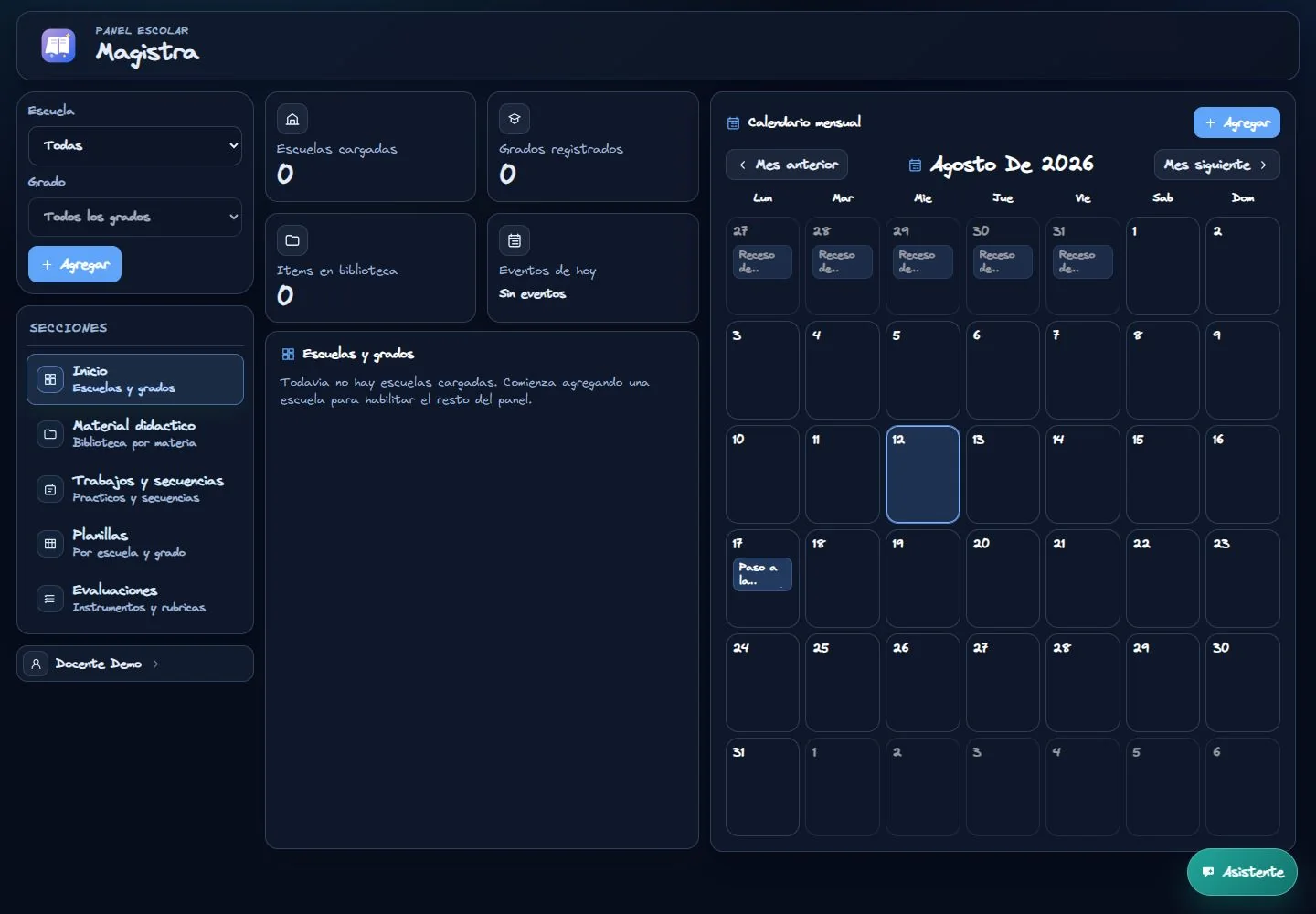1316x914 pixels.
Task: Click the Evaluaciones list icon in sidebar
Action: [x=50, y=599]
